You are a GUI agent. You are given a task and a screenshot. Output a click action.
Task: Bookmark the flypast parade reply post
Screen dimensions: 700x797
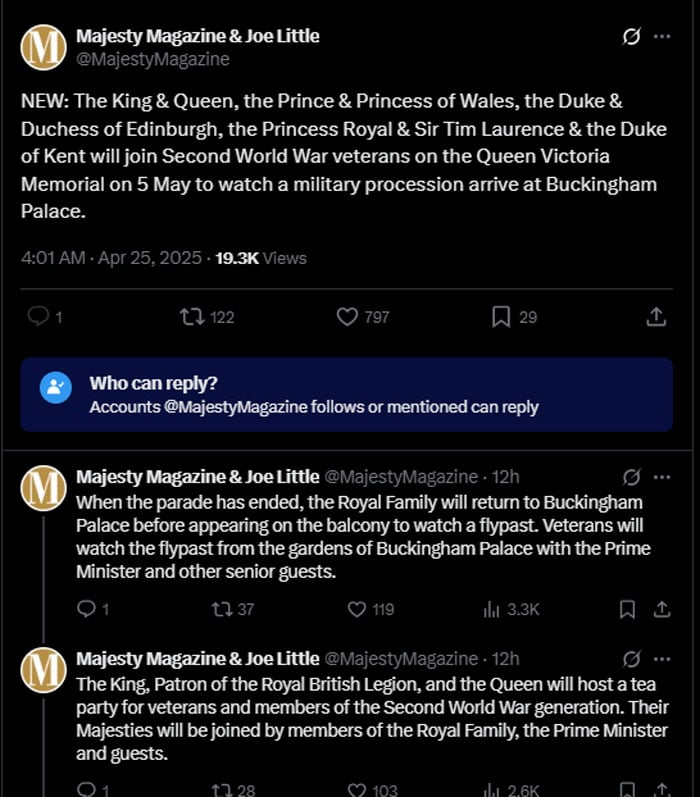point(627,609)
